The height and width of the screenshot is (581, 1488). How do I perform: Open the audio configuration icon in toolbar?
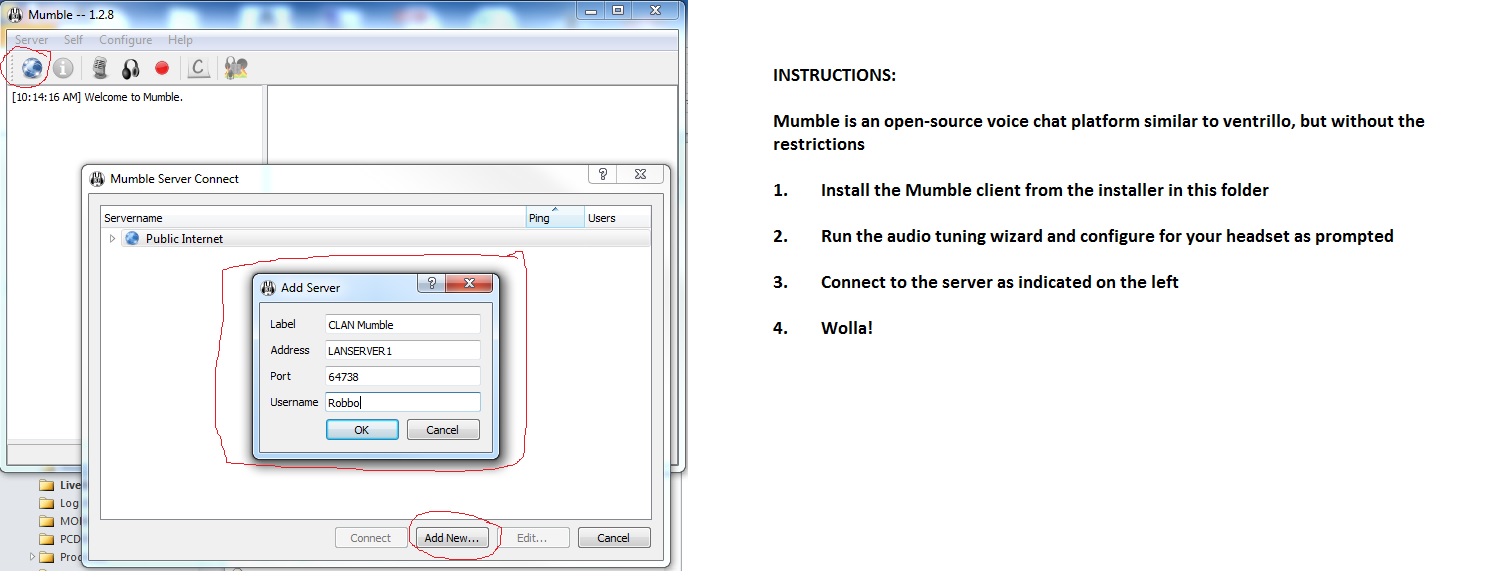coord(236,68)
